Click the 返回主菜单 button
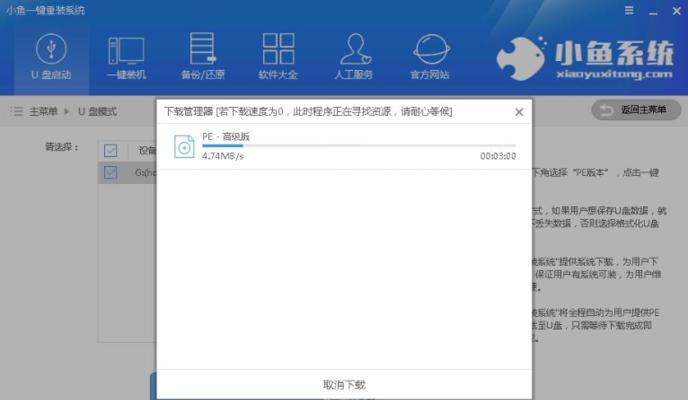The width and height of the screenshot is (688, 400). pos(636,110)
